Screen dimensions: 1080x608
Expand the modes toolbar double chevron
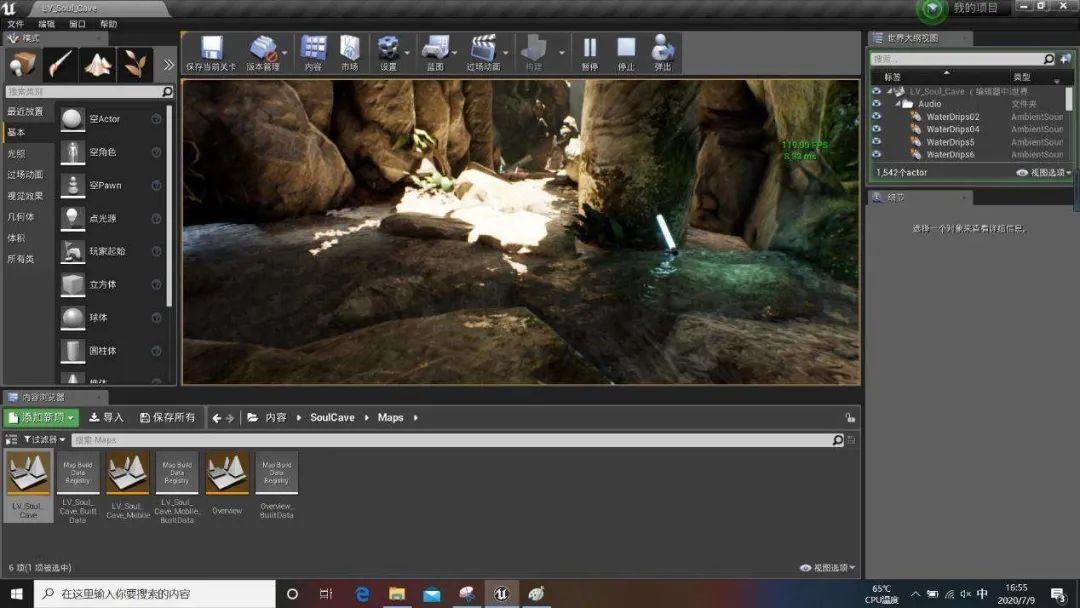click(168, 65)
